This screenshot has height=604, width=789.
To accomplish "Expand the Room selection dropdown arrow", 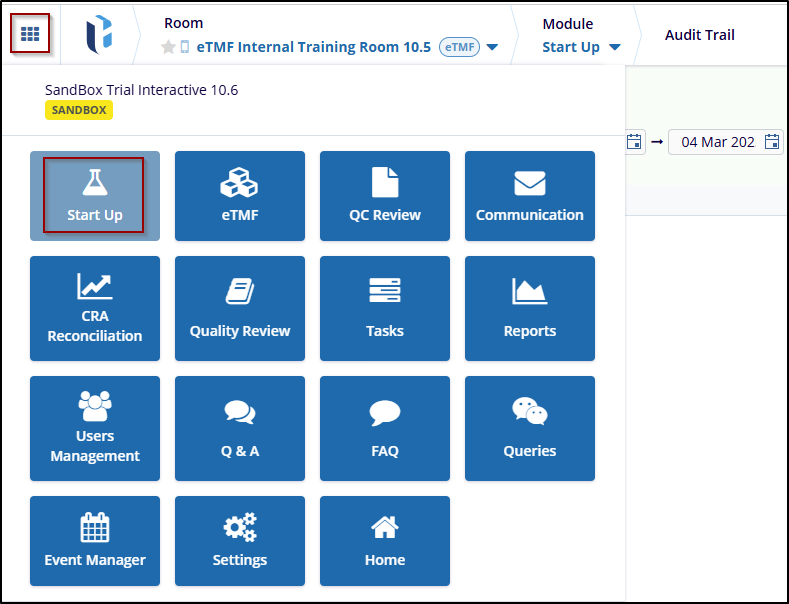I will point(492,47).
